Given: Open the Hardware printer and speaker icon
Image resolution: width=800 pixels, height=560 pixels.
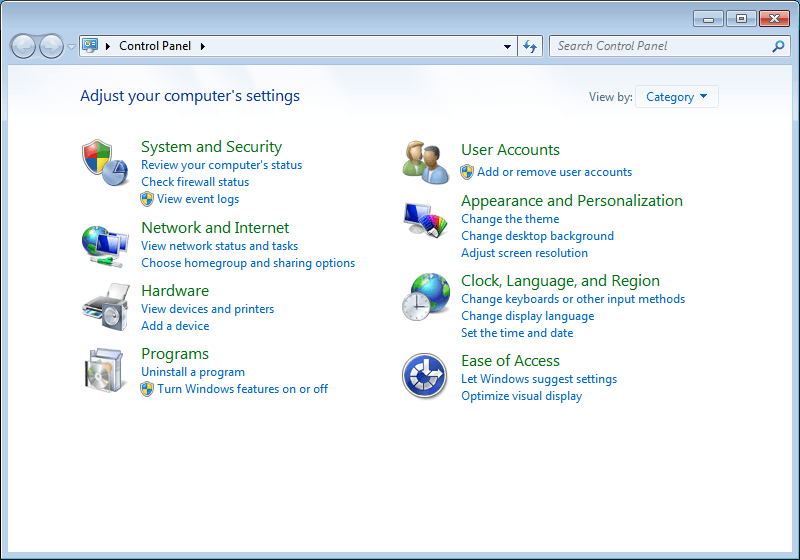Looking at the screenshot, I should point(106,308).
